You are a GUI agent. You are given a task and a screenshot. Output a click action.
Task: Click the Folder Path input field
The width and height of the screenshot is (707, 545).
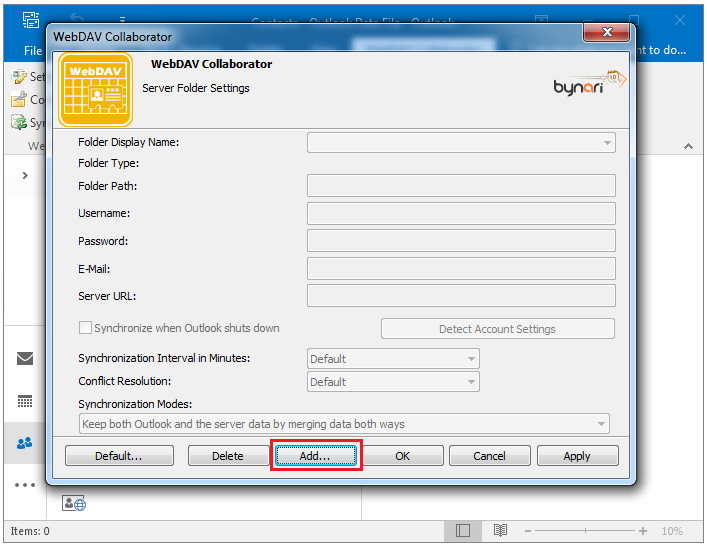click(x=461, y=186)
